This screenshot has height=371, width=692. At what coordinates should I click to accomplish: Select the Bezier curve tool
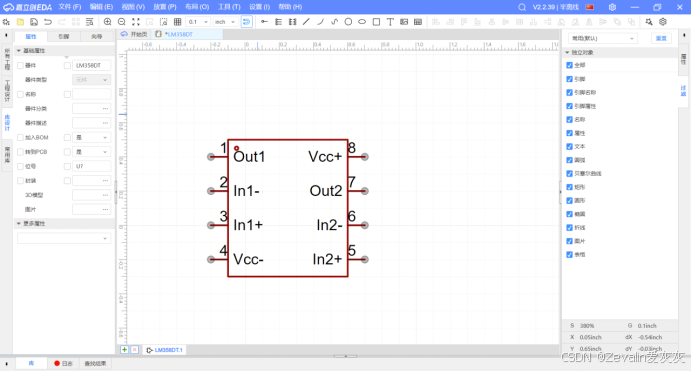(334, 22)
